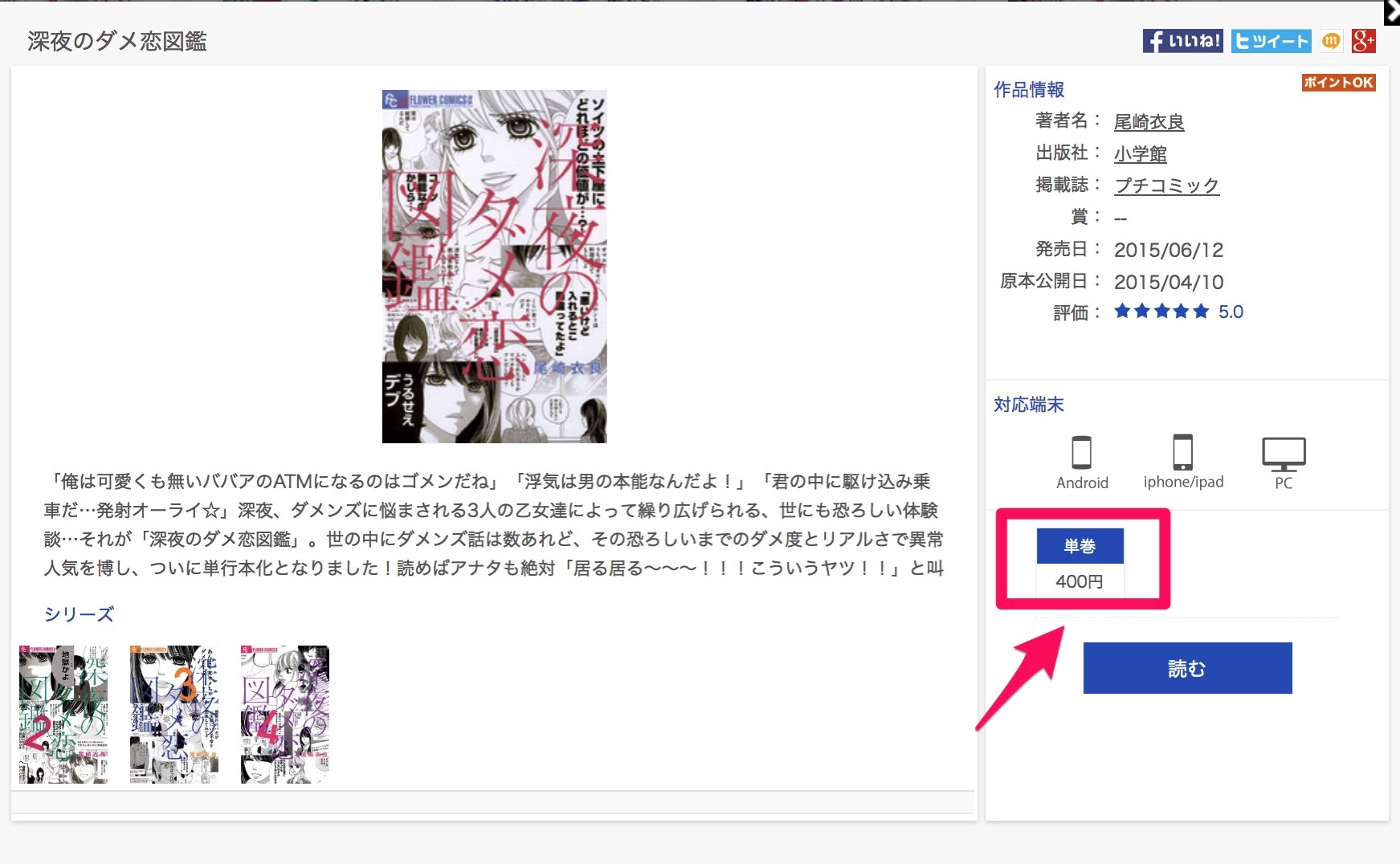The height and width of the screenshot is (864, 1400).
Task: Click the 400円 price cell
Action: 1080,581
